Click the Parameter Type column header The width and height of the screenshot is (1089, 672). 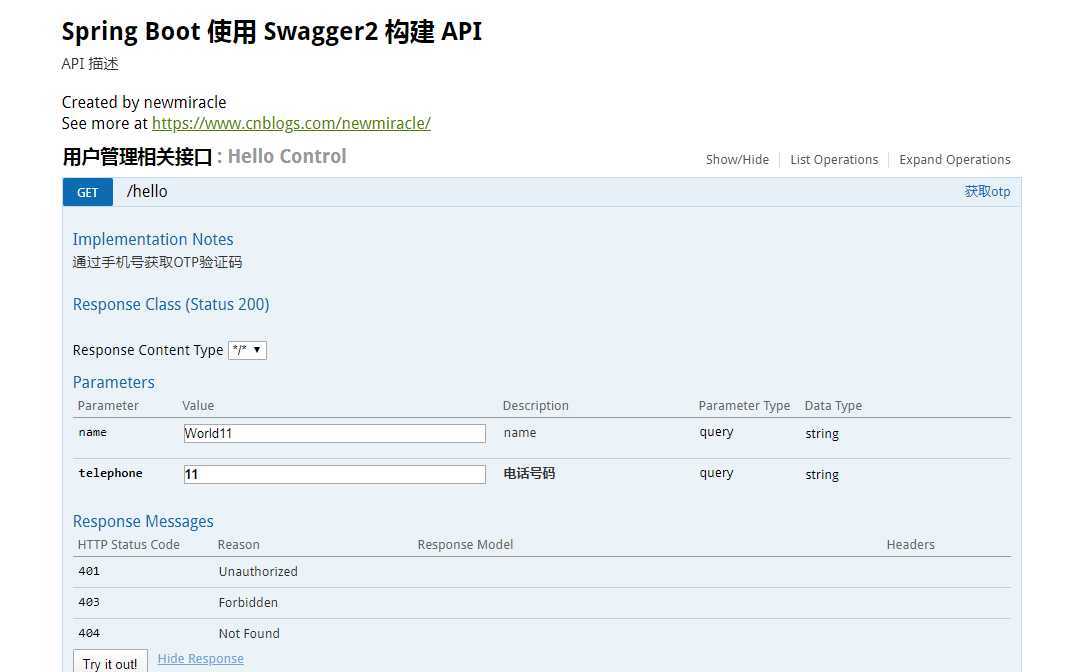(744, 405)
